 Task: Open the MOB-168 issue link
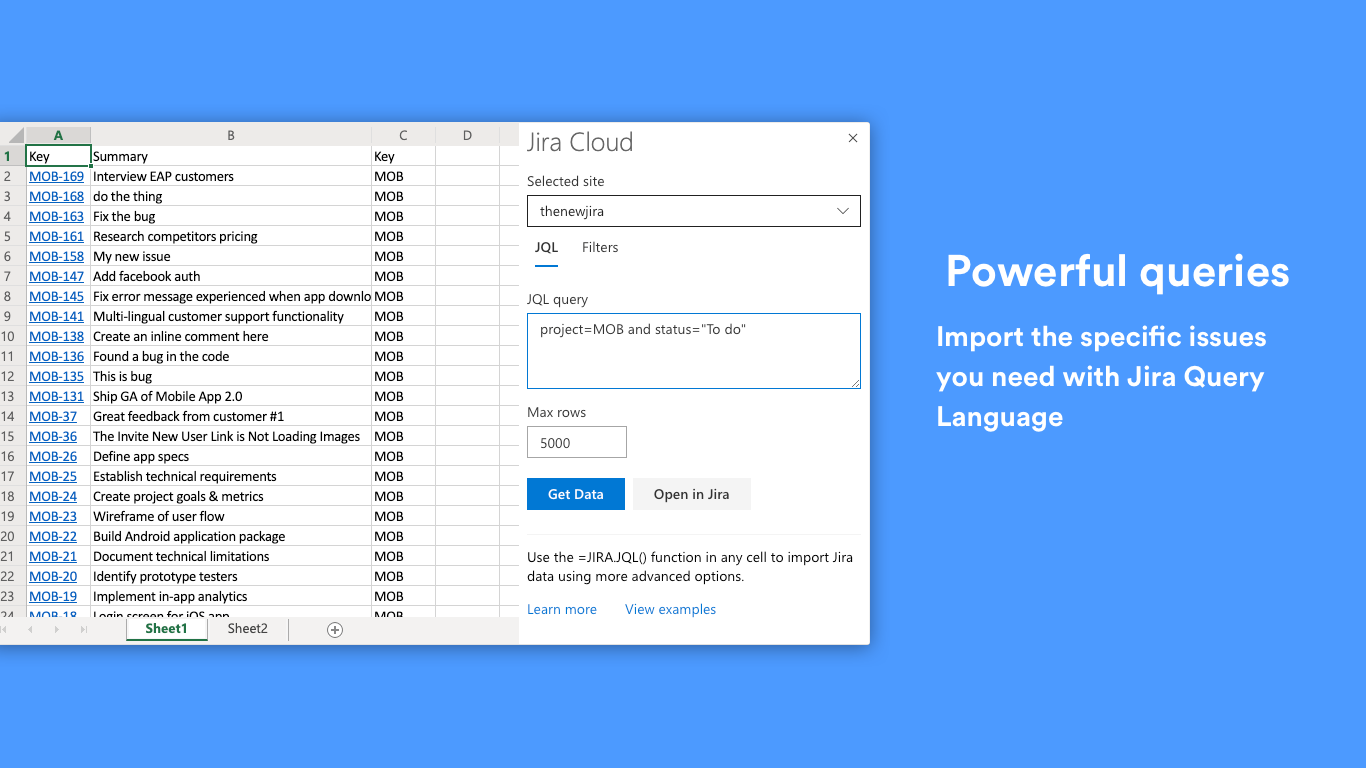(x=56, y=196)
